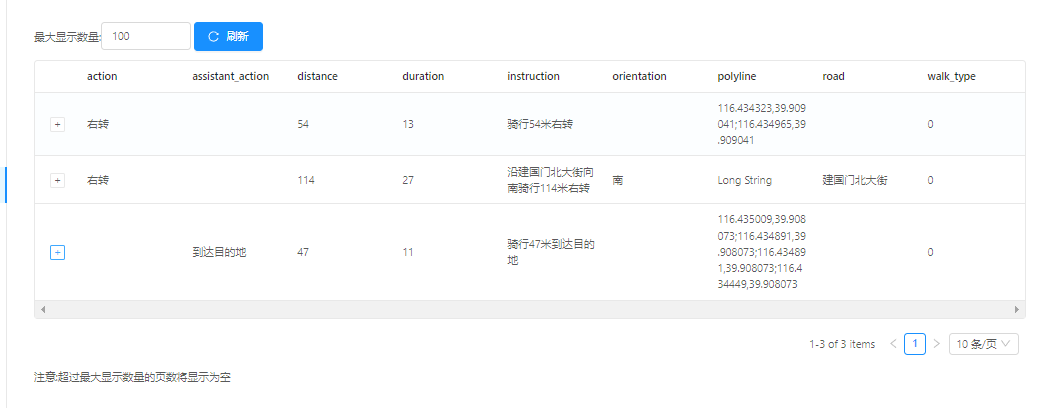Click the horizontal scrollbar track under the table
Screen dimensions: 1042x408
point(530,310)
